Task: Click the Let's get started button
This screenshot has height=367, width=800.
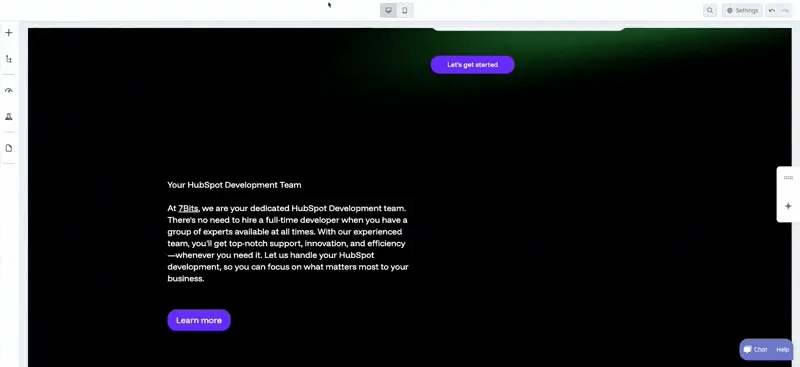Action: point(472,65)
